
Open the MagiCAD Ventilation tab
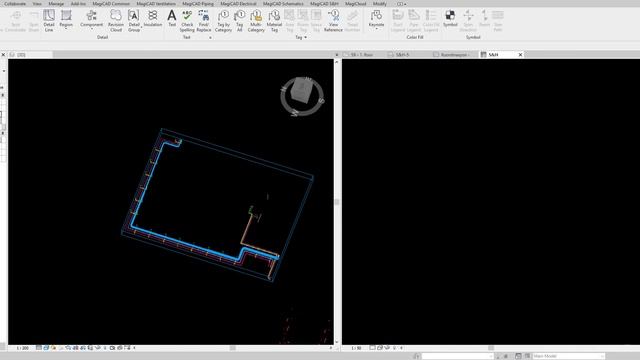click(x=156, y=4)
